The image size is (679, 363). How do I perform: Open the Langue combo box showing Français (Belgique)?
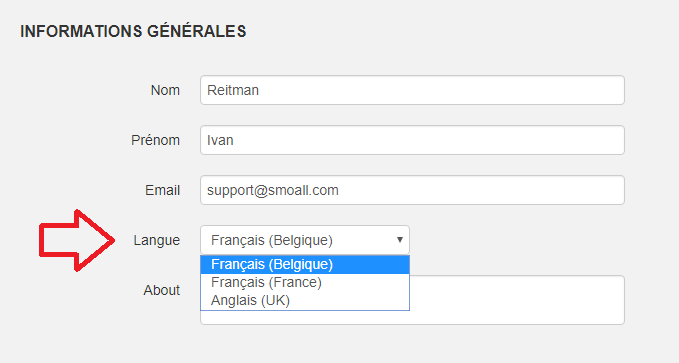(305, 240)
